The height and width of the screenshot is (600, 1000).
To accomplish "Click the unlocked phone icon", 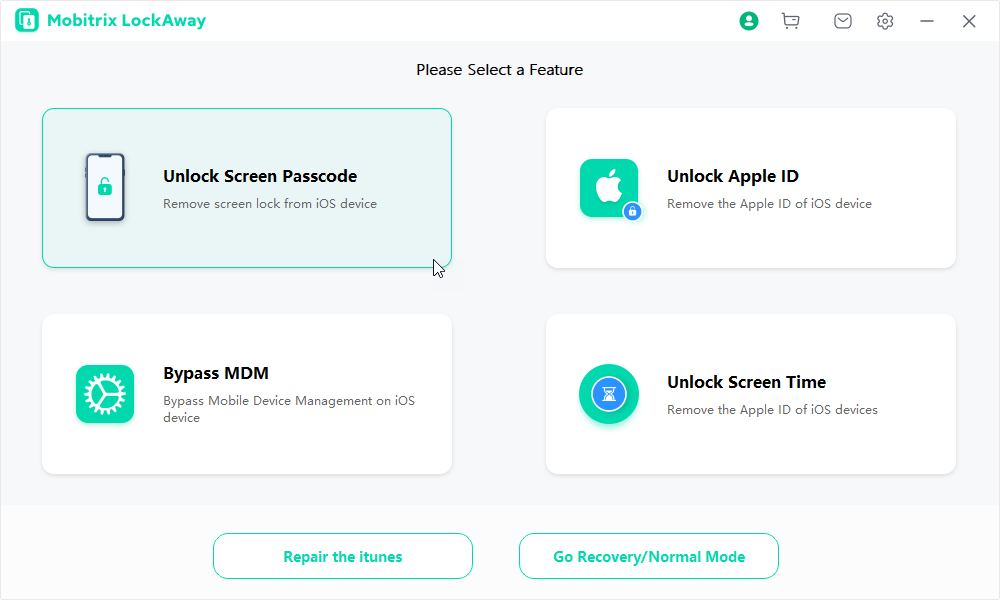I will [105, 187].
